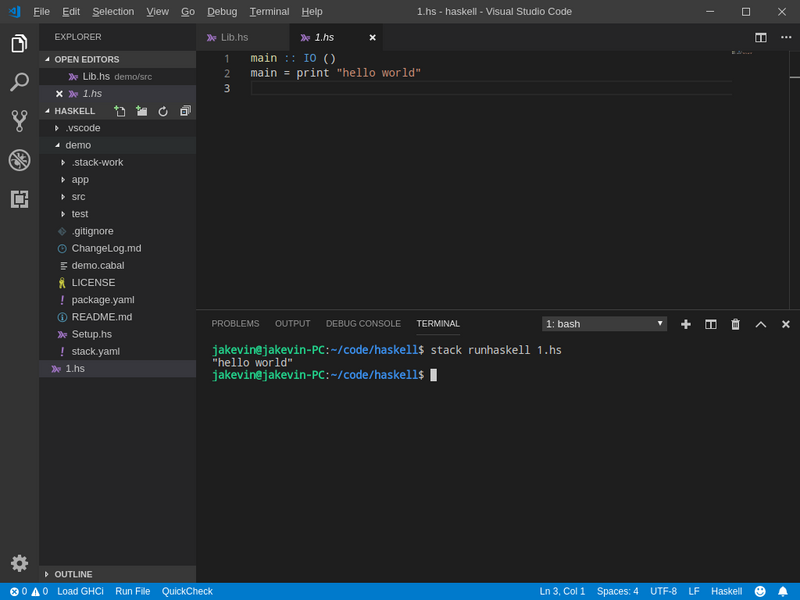Refresh the explorer file tree

click(163, 111)
